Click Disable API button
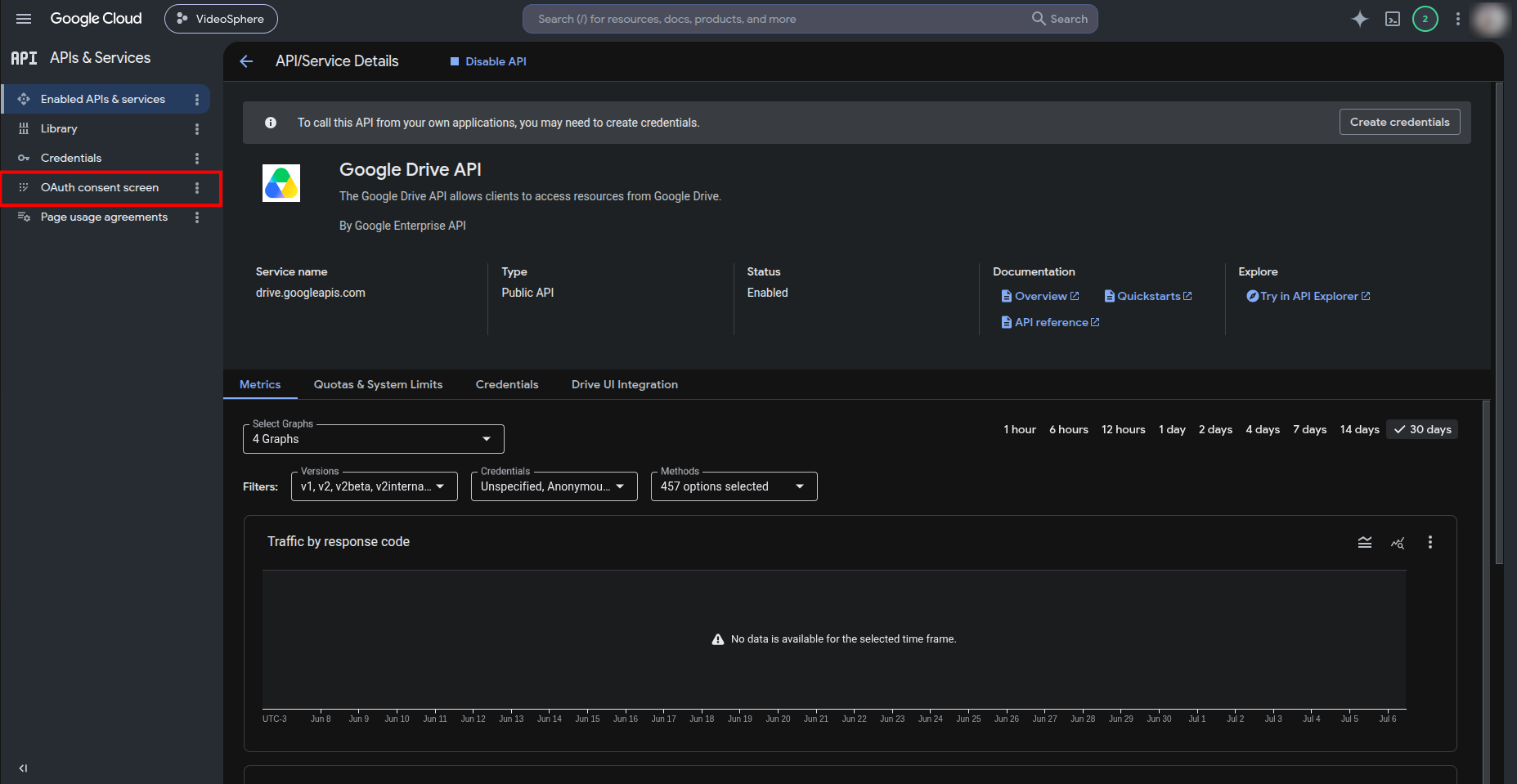 click(x=488, y=61)
